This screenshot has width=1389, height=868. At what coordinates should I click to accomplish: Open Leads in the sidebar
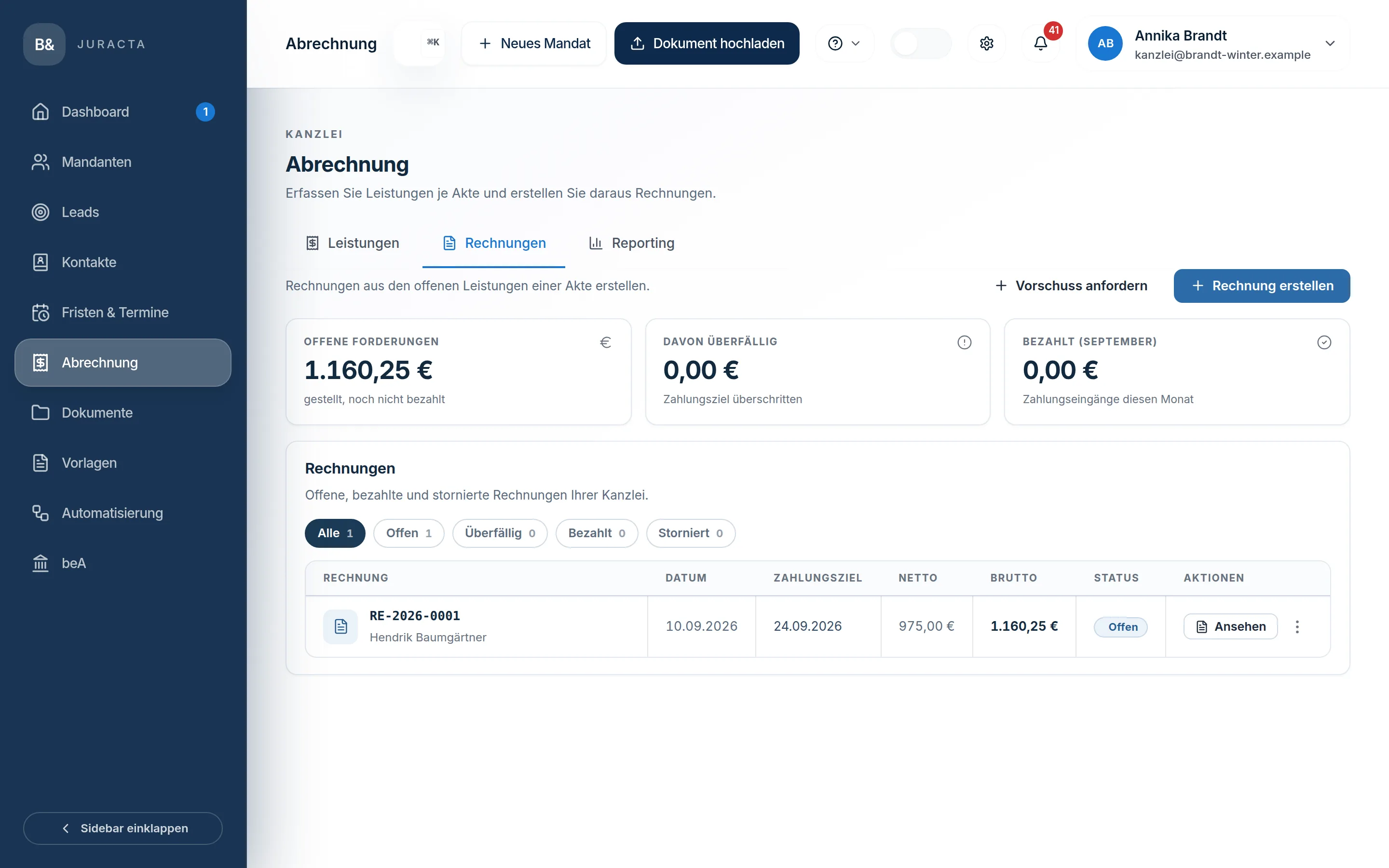click(123, 212)
